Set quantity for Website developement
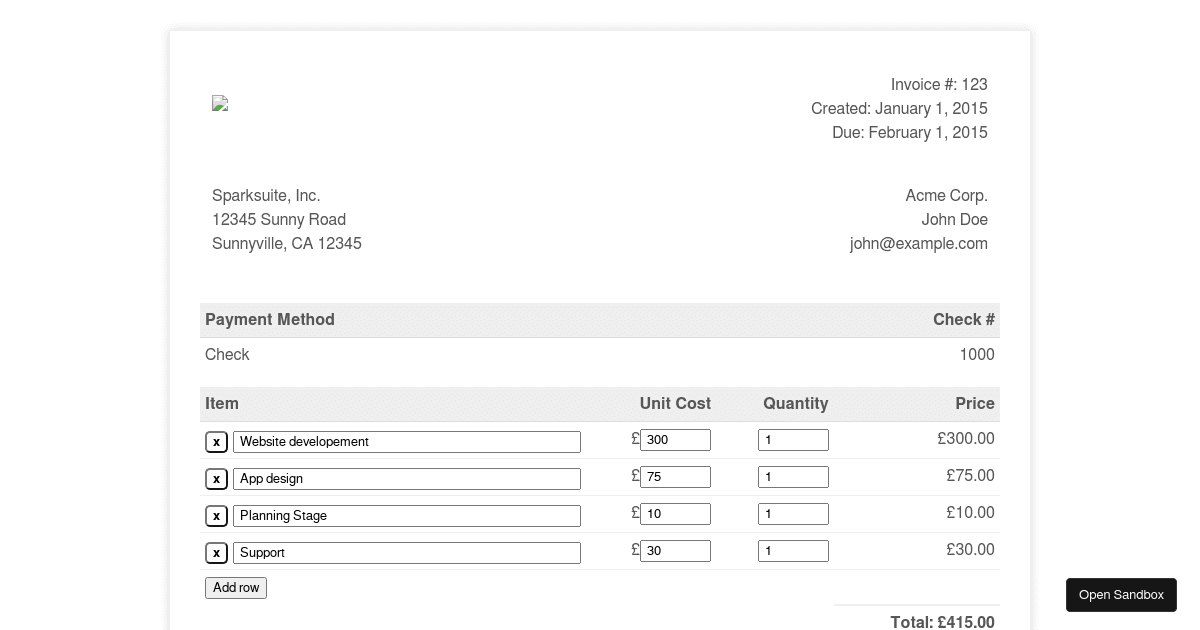1200x630 pixels. (793, 439)
